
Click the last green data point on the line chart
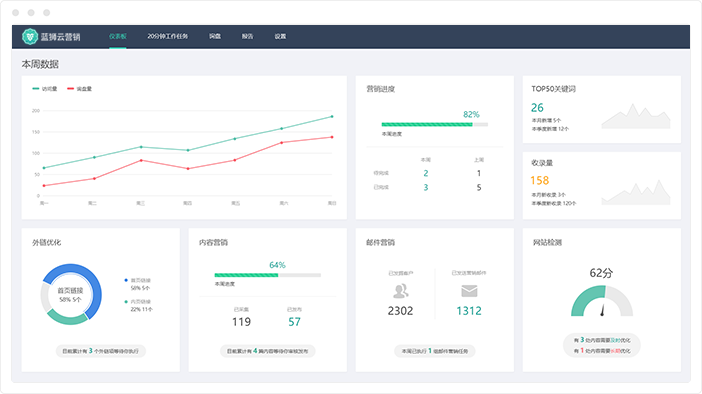[332, 116]
